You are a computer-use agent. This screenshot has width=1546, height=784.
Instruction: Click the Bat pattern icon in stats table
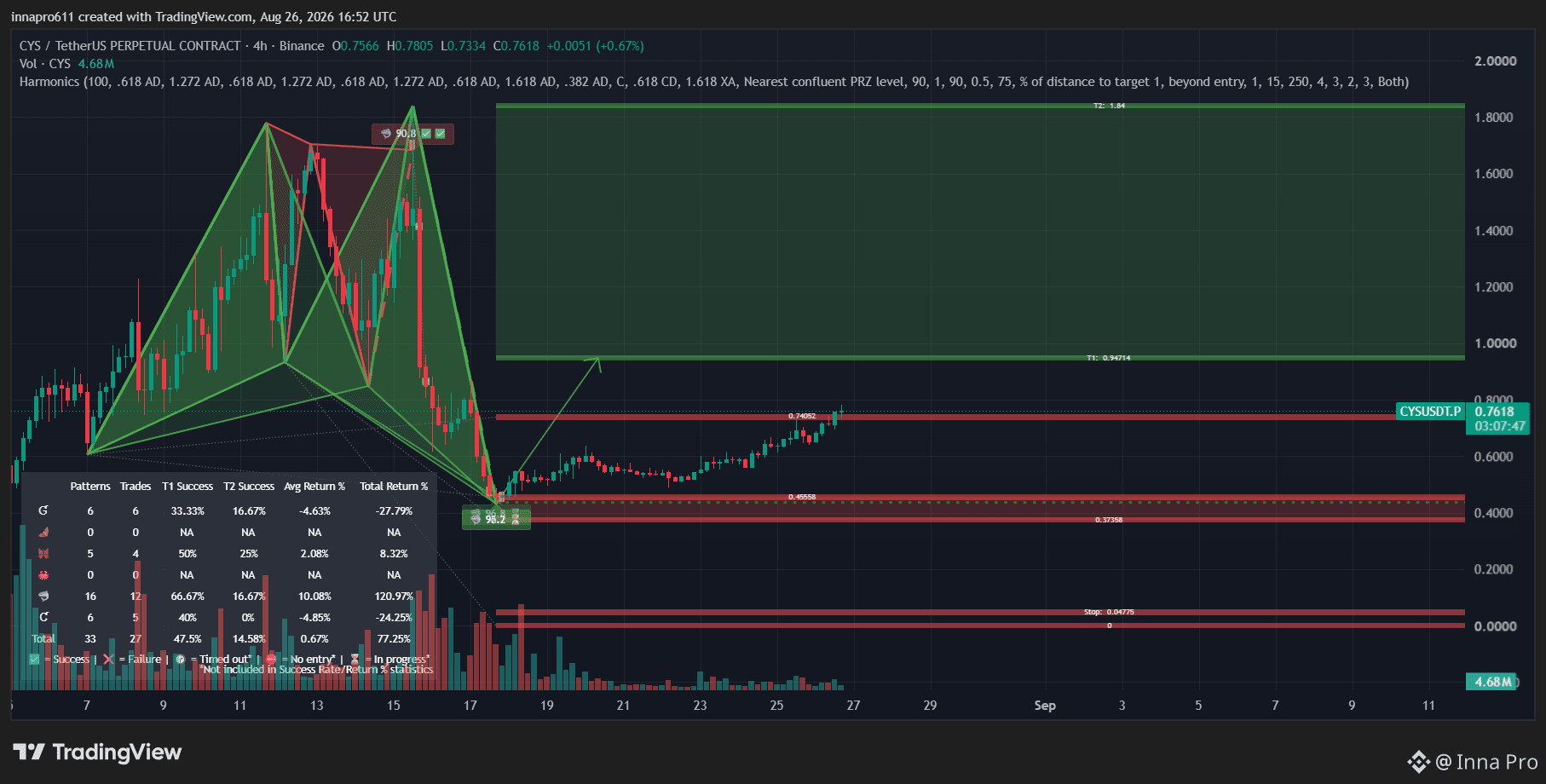43,532
